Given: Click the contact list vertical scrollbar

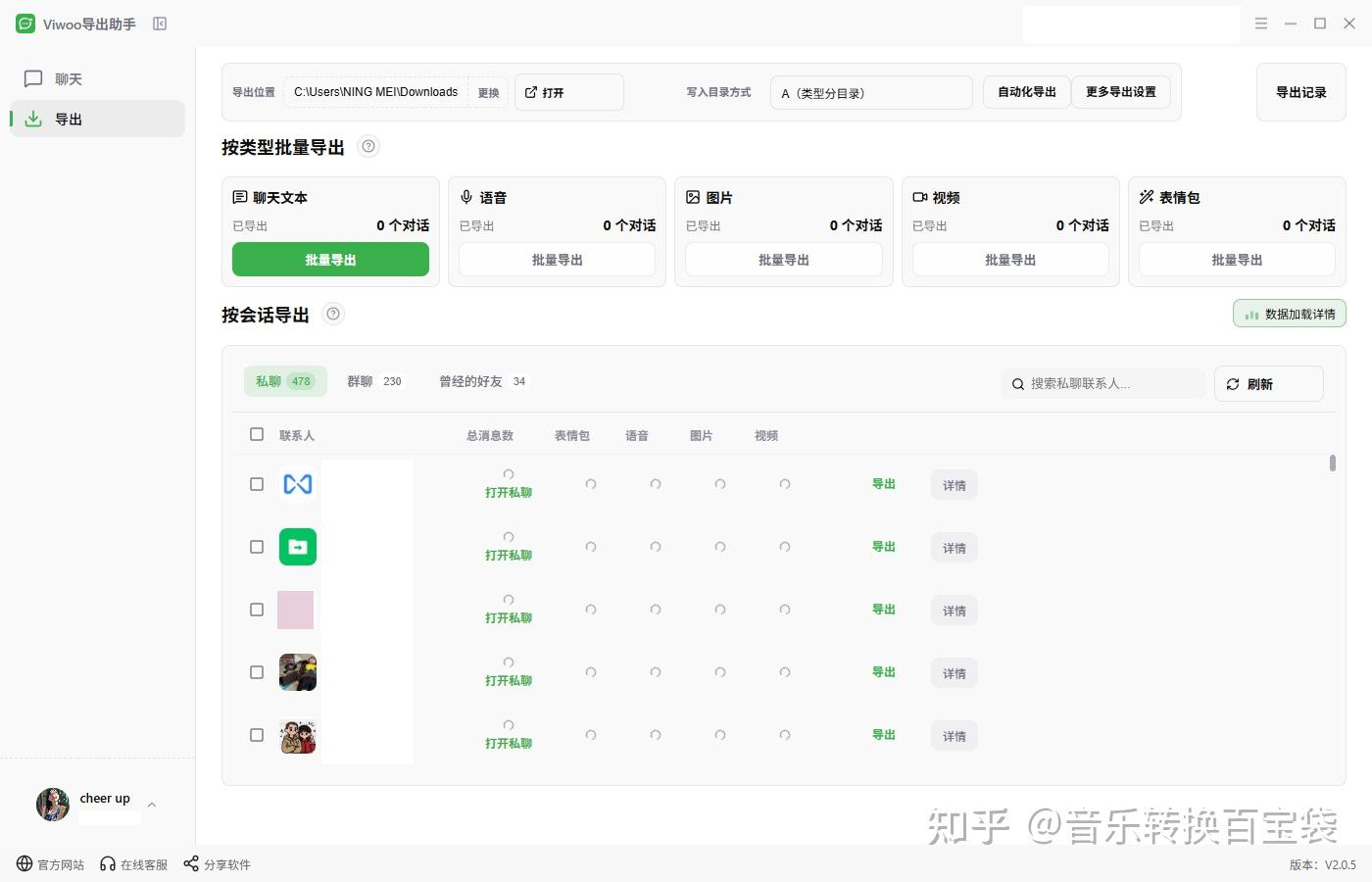Looking at the screenshot, I should point(1333,463).
